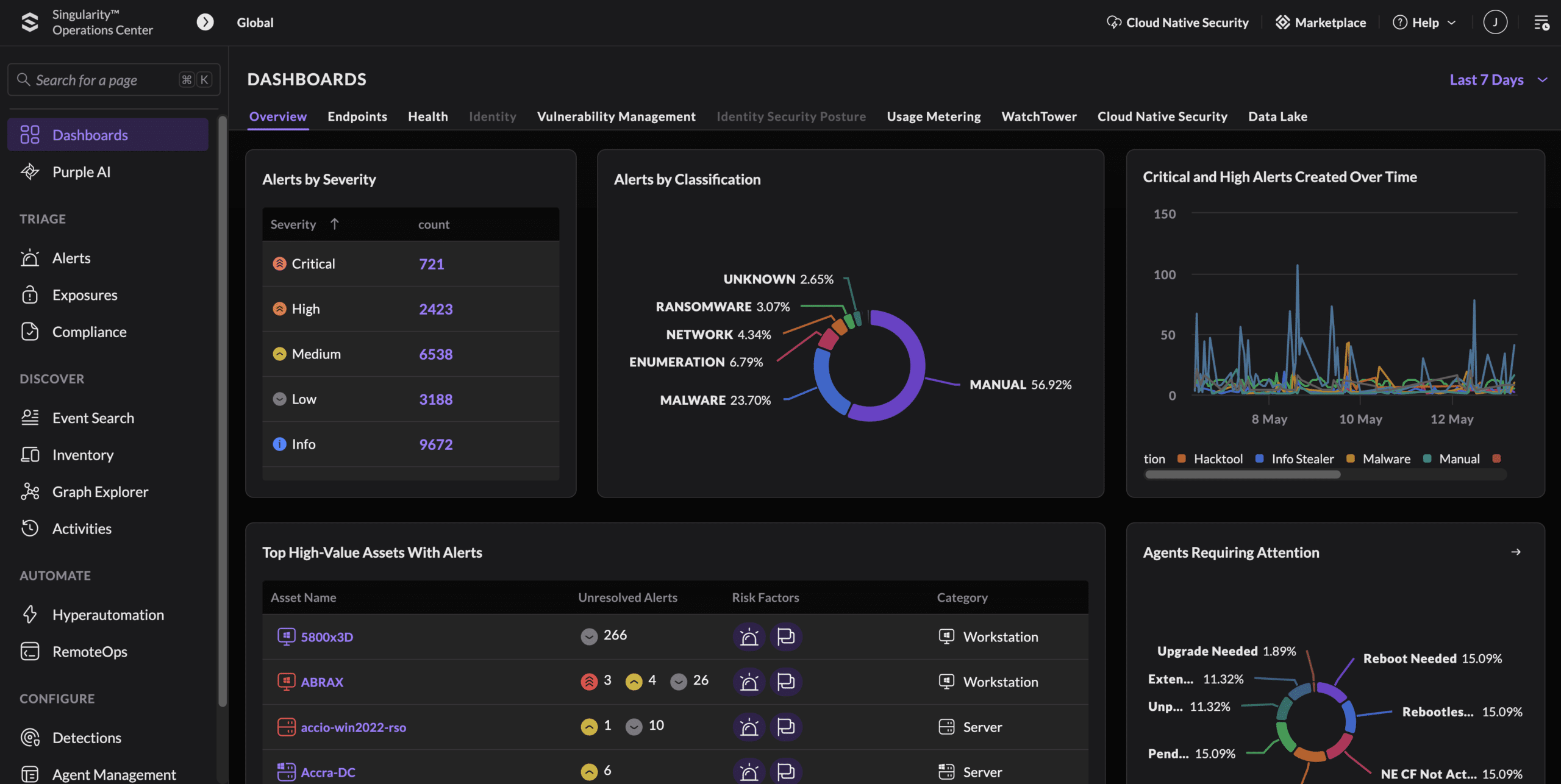Click the alert risk factor icon for 5800x3D
The width and height of the screenshot is (1561, 784).
(748, 637)
